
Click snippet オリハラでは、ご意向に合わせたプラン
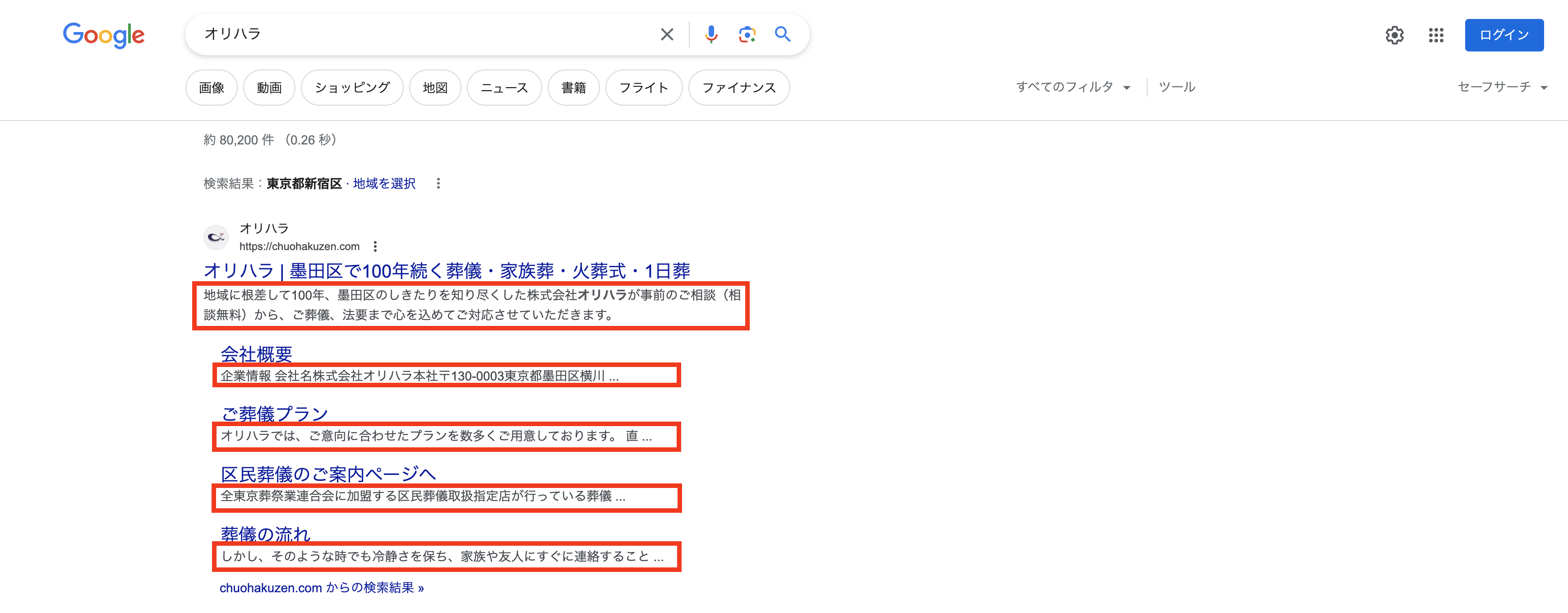point(436,436)
